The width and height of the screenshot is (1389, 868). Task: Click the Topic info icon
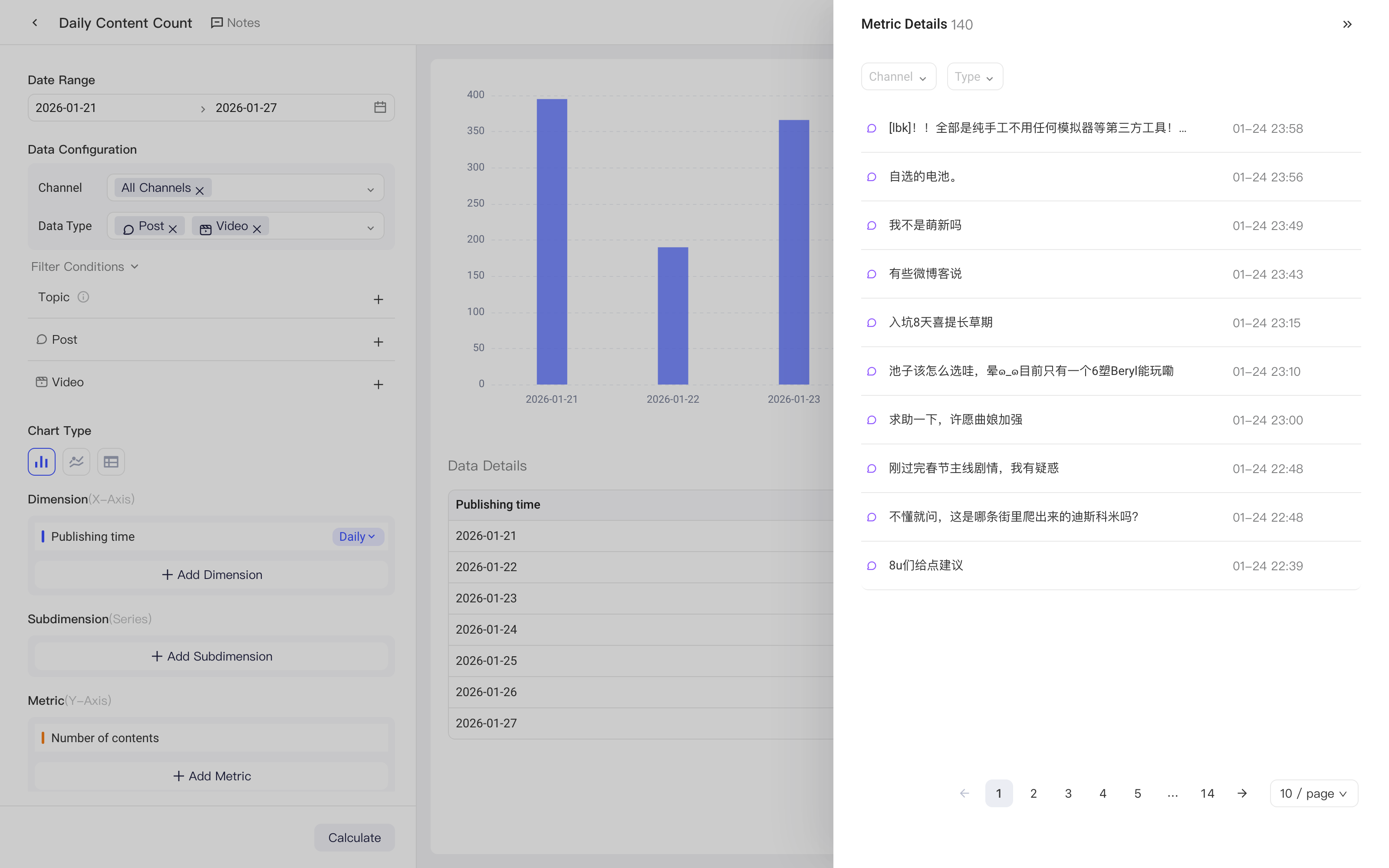pos(83,297)
